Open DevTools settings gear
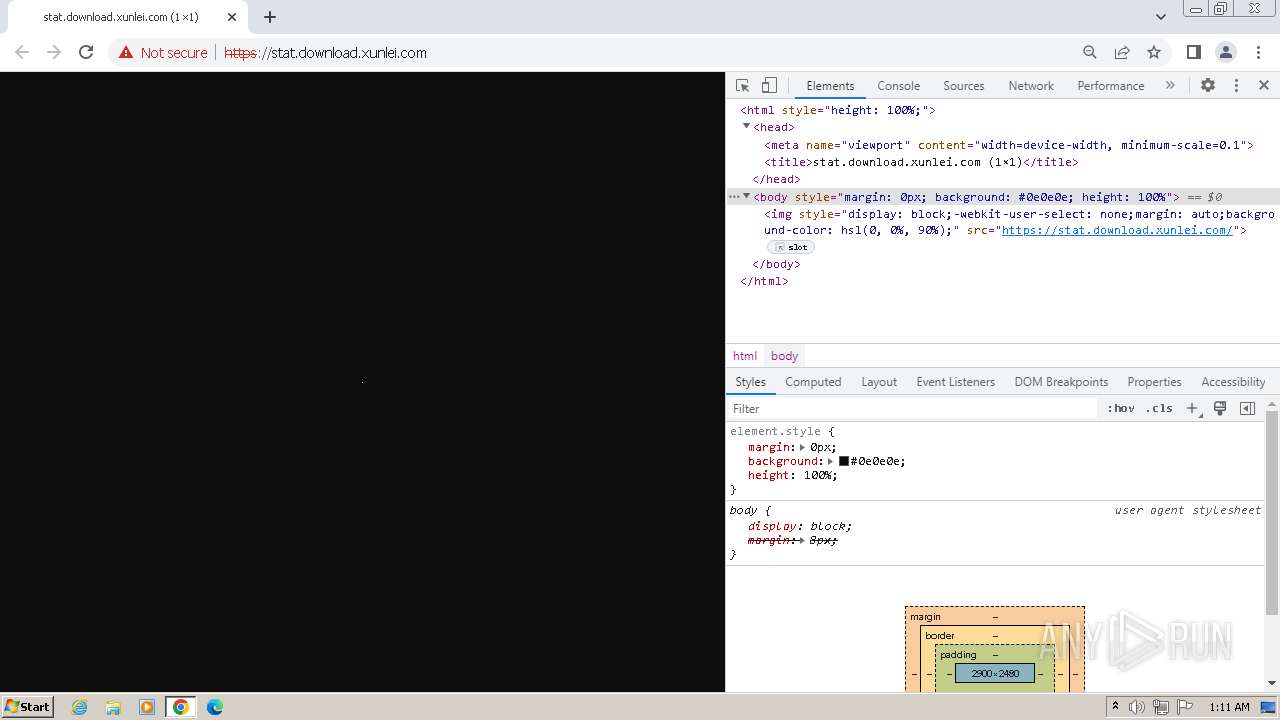 (x=1208, y=86)
